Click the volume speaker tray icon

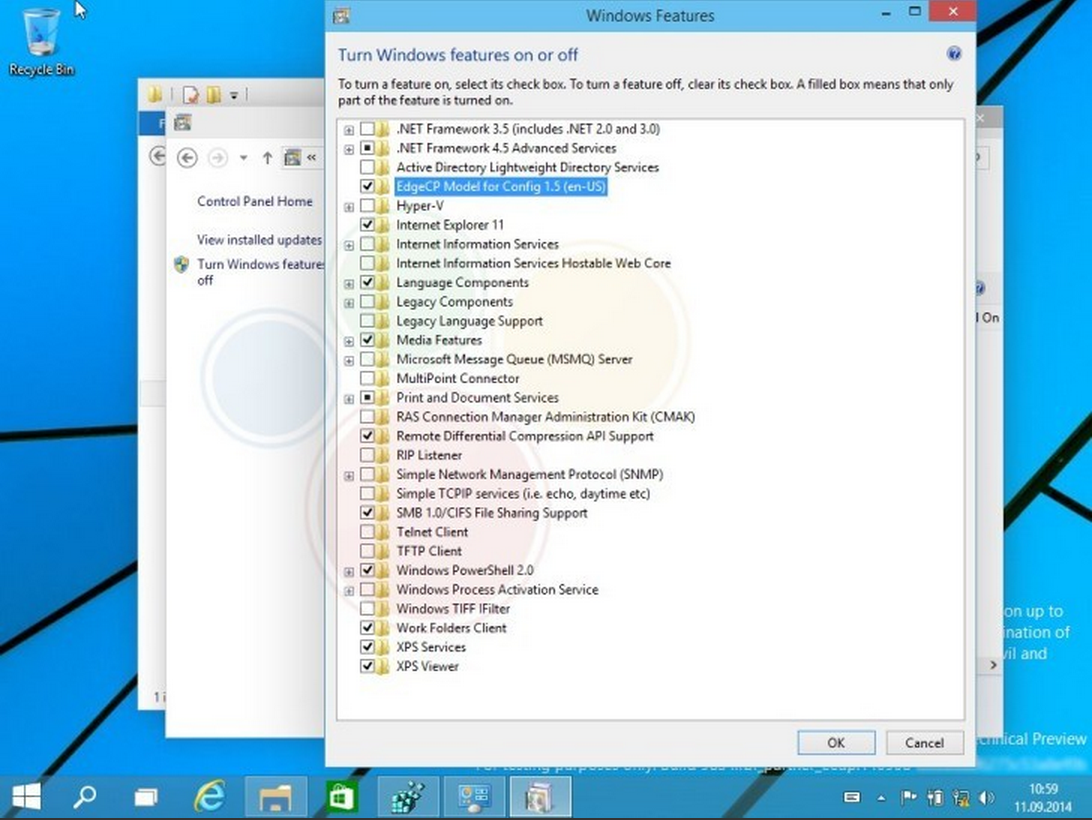986,797
